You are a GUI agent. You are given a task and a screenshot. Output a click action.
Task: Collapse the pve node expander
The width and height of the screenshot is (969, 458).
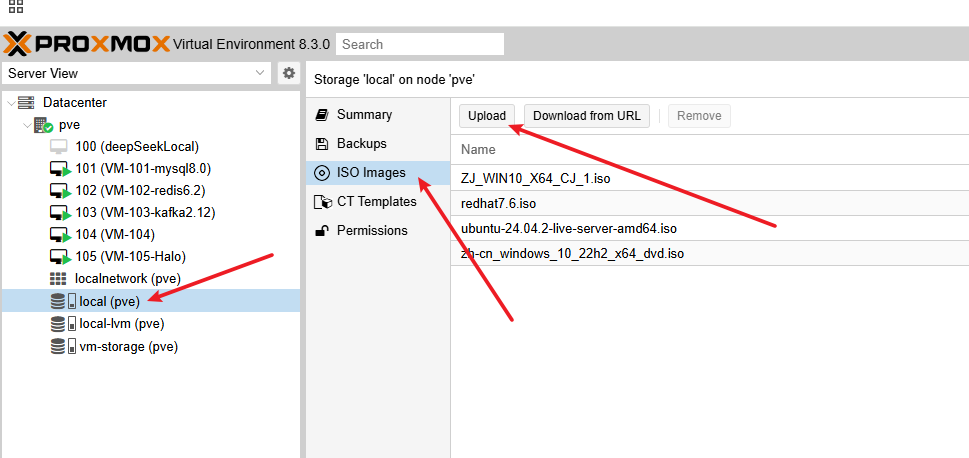click(x=25, y=125)
